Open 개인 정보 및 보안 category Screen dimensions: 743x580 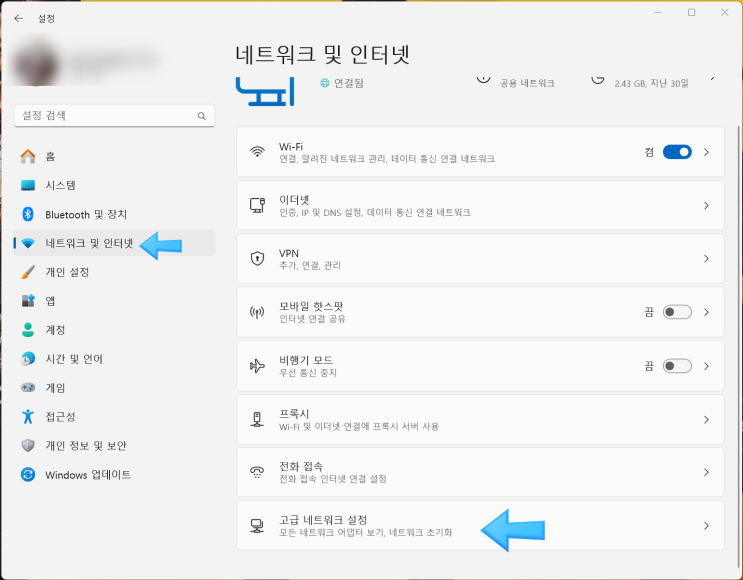point(114,445)
